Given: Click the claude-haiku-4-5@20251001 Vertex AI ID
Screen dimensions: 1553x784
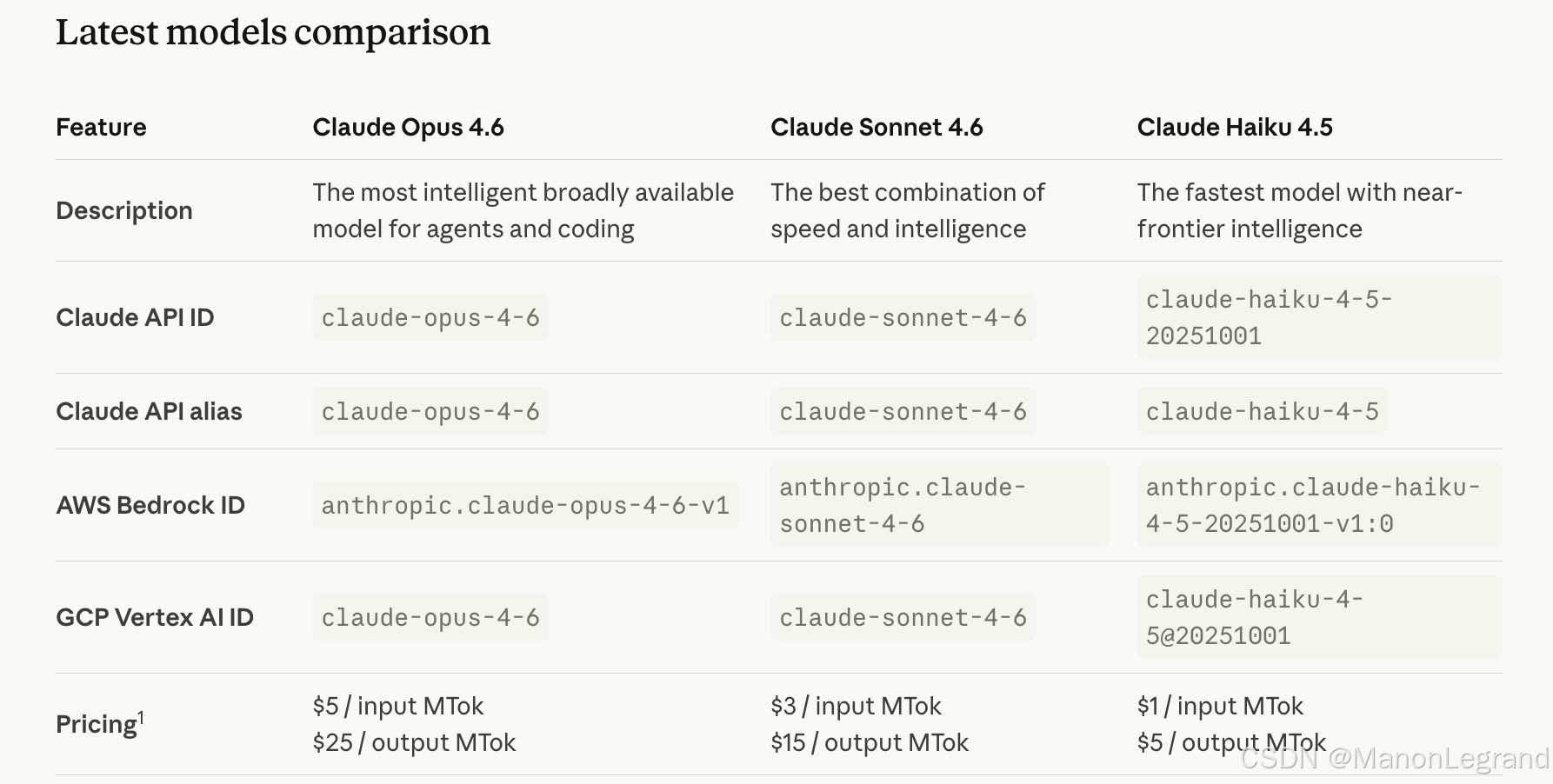Looking at the screenshot, I should click(1254, 618).
